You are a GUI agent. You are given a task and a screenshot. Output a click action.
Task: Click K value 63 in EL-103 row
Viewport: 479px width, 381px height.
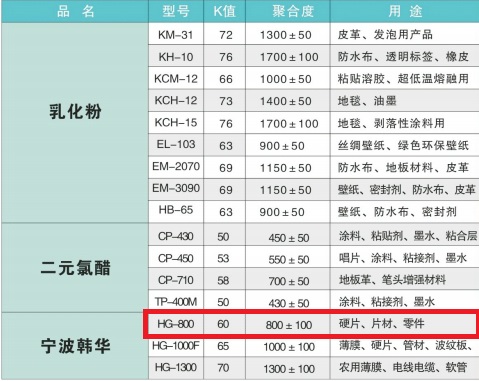tap(226, 146)
